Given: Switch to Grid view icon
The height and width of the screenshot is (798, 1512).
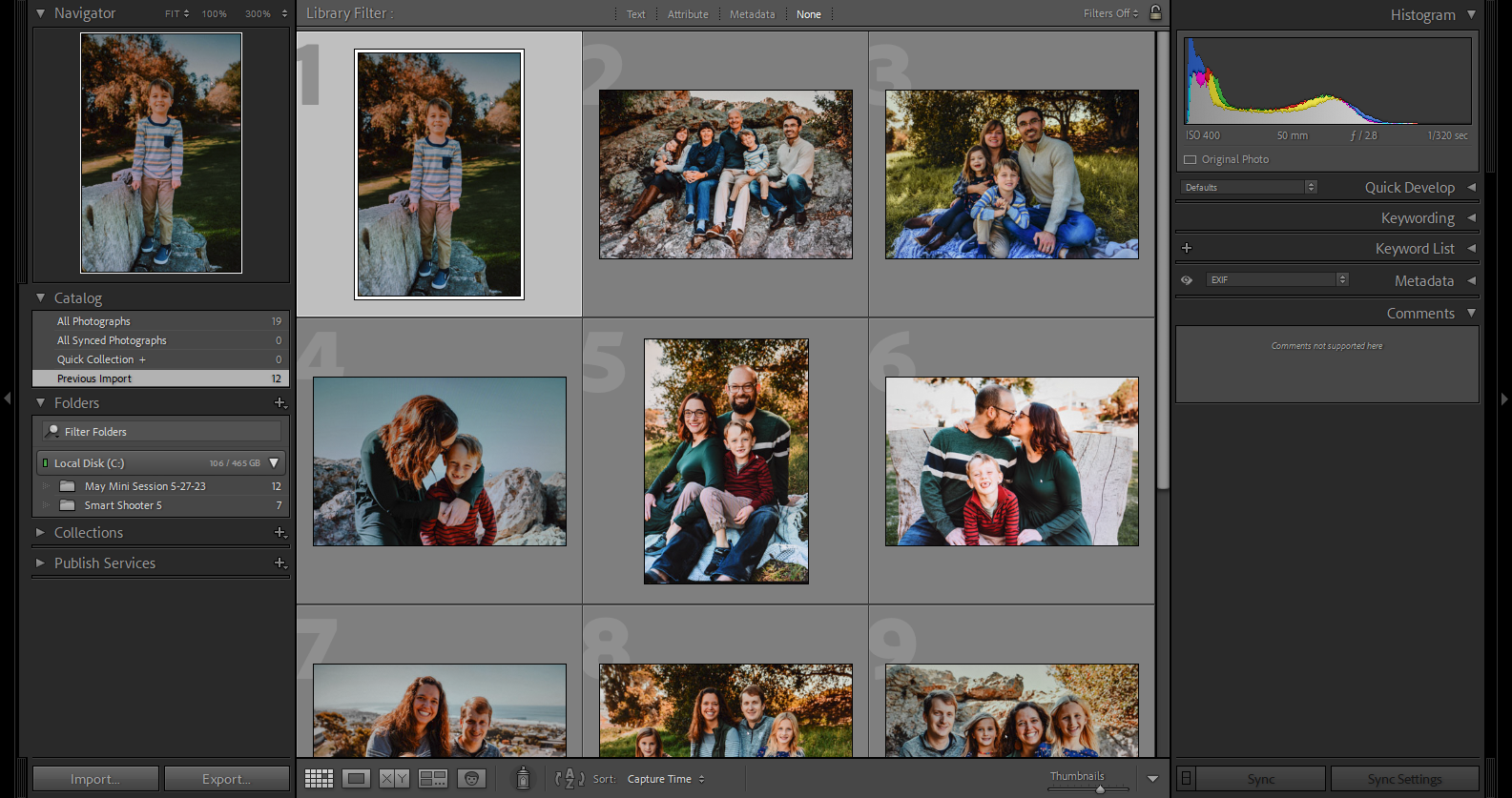Looking at the screenshot, I should (319, 778).
